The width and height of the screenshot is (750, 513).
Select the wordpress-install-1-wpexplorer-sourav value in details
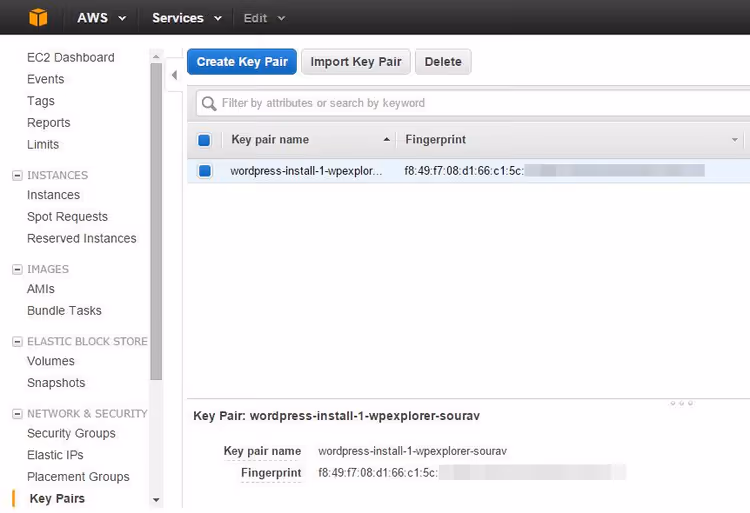click(x=412, y=451)
